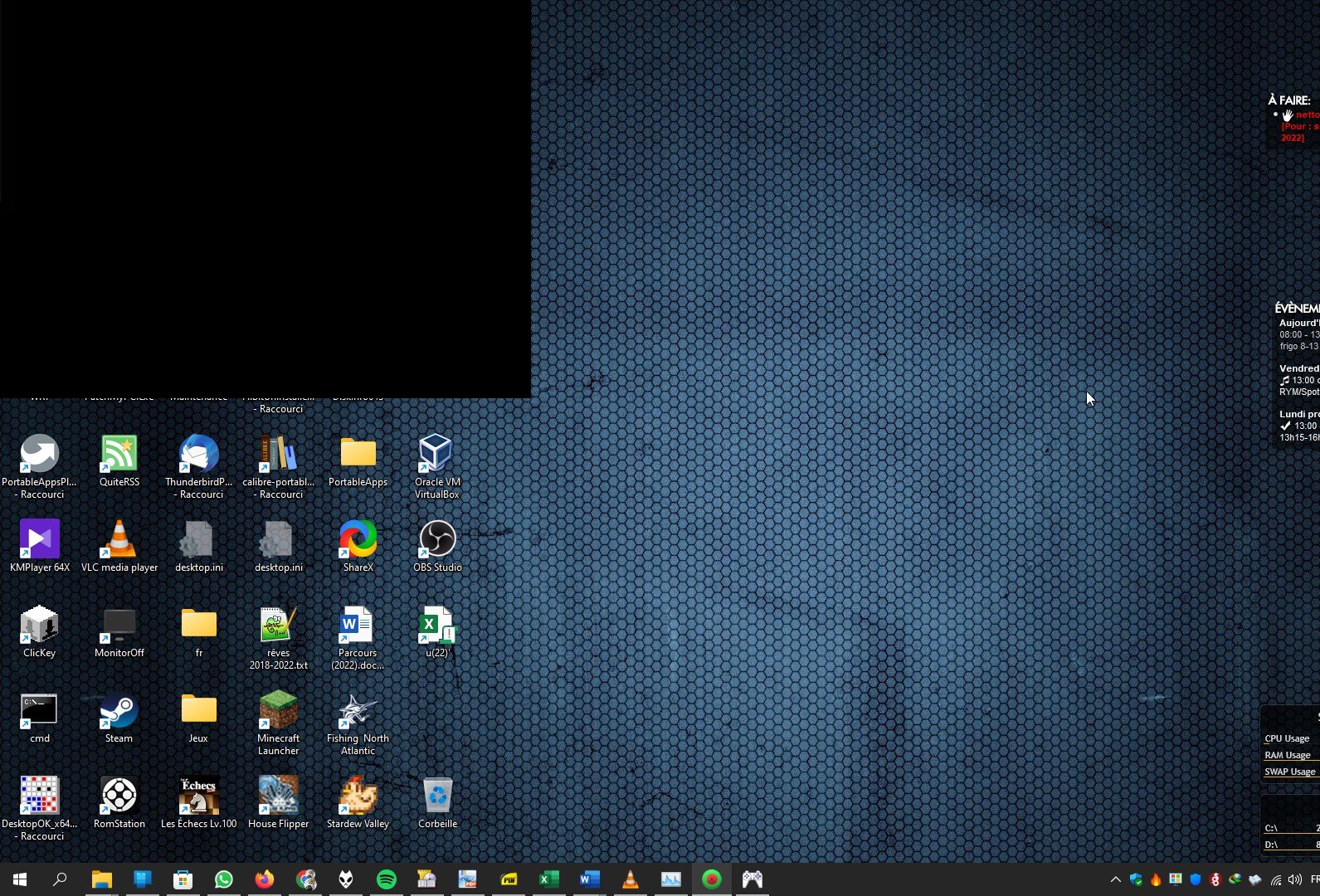
Task: Select the Stardew Valley shortcut
Action: (358, 796)
